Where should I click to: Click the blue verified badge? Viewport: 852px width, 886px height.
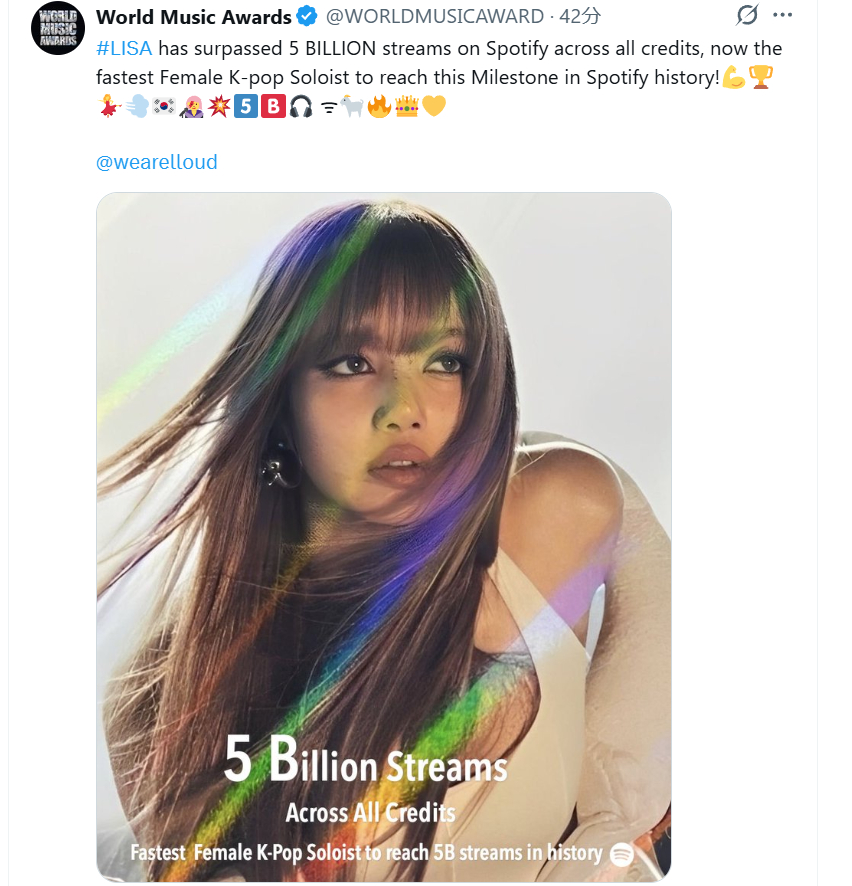coord(308,17)
